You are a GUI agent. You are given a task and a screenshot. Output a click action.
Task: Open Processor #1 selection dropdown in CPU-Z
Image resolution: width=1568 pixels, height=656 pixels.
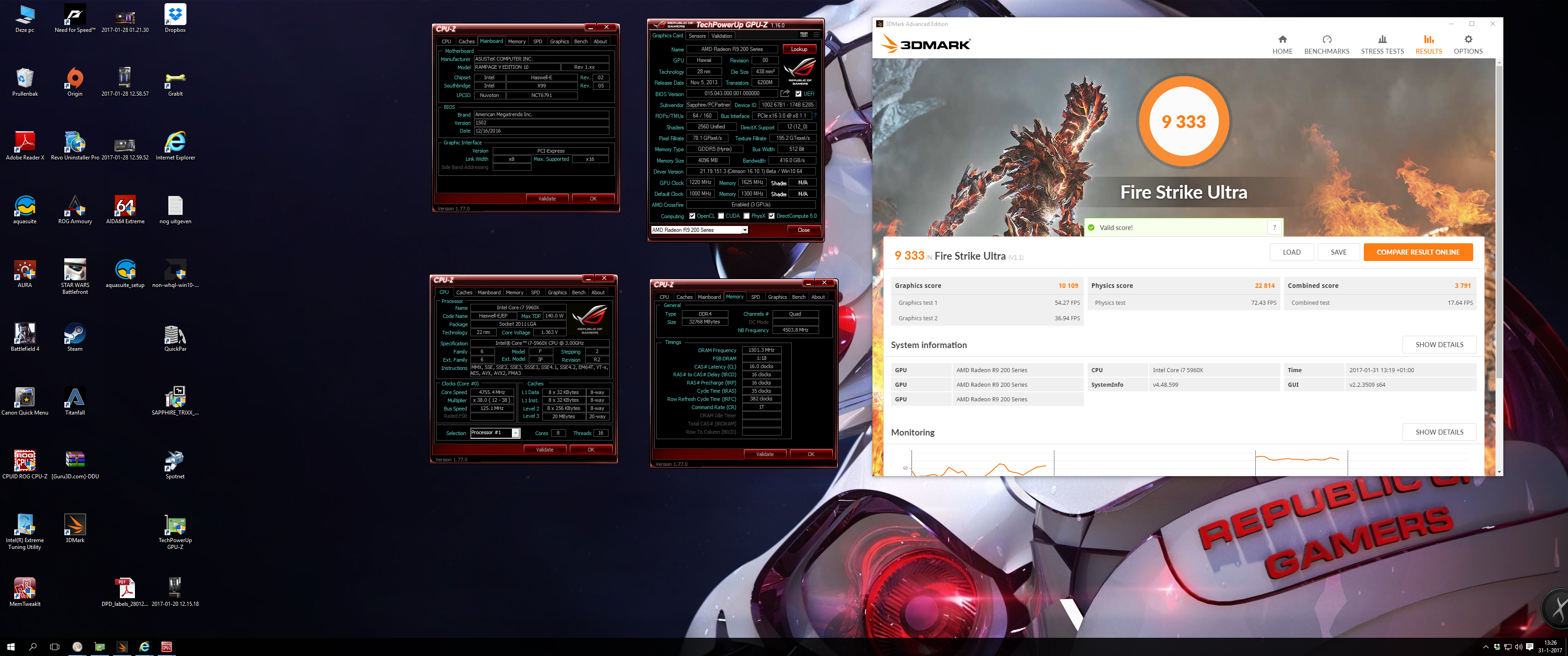pos(495,433)
